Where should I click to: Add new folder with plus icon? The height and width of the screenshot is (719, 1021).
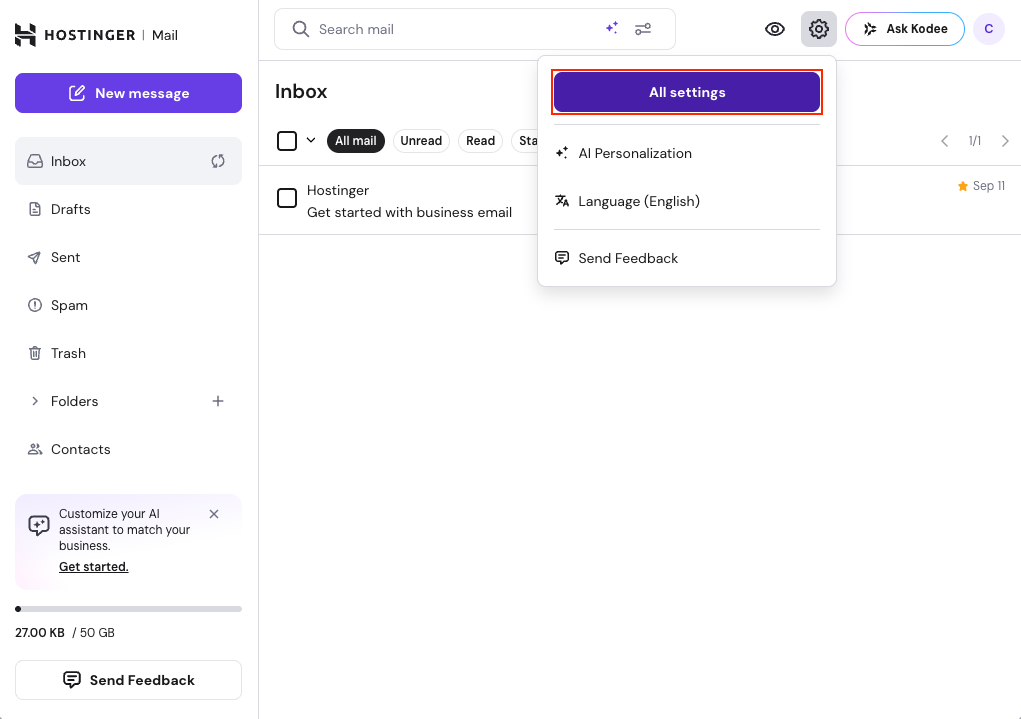click(x=218, y=401)
